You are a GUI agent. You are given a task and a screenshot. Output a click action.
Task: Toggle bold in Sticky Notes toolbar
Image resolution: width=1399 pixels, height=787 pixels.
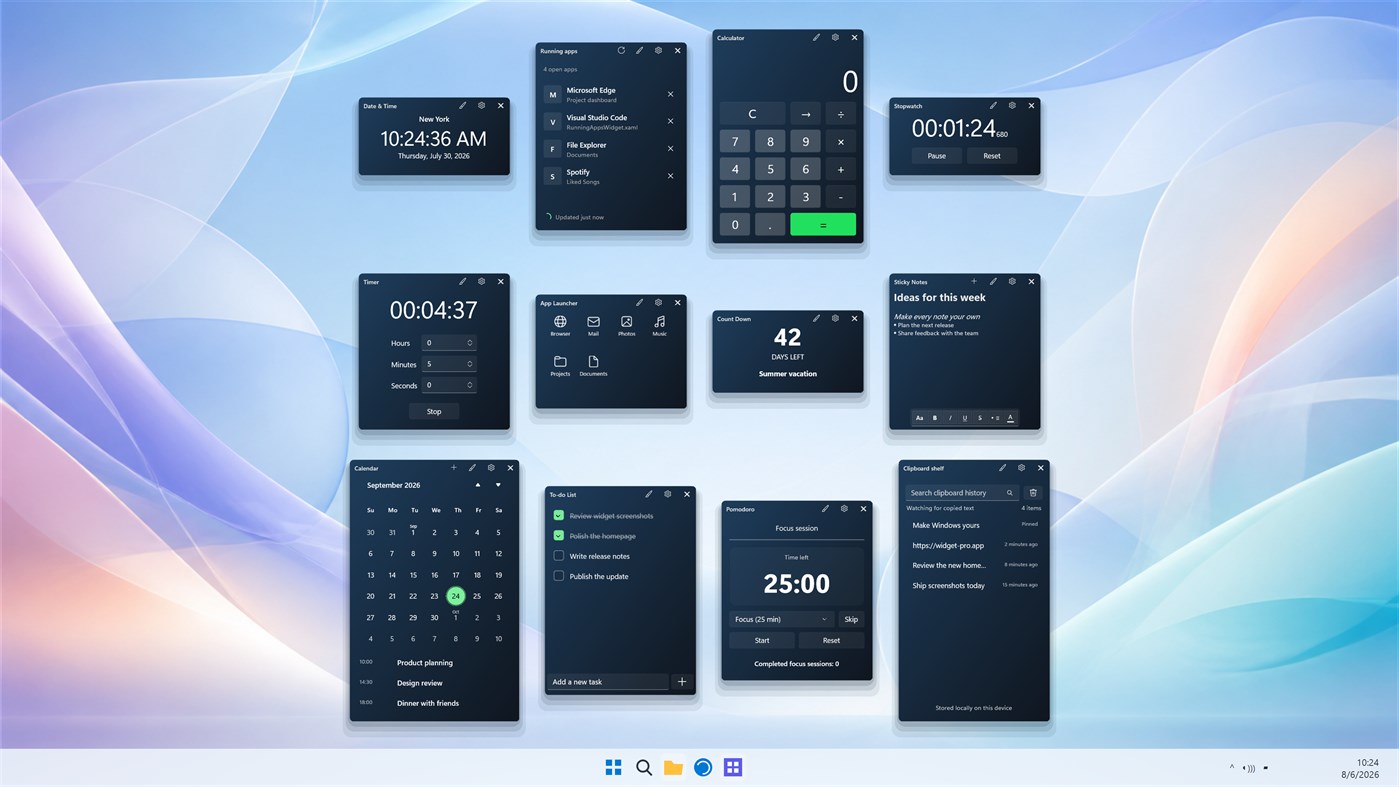935,418
